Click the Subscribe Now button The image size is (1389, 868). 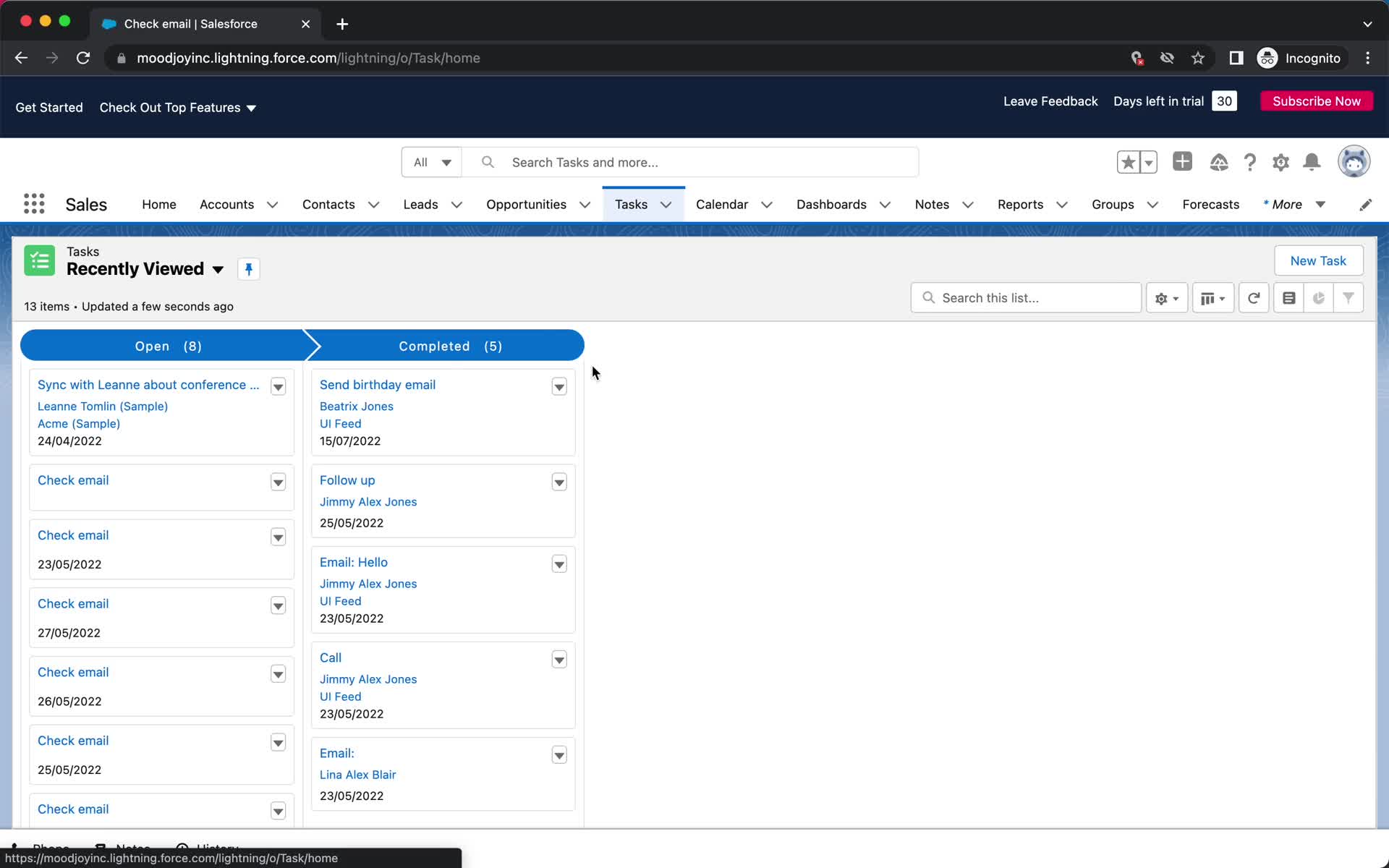click(1317, 101)
